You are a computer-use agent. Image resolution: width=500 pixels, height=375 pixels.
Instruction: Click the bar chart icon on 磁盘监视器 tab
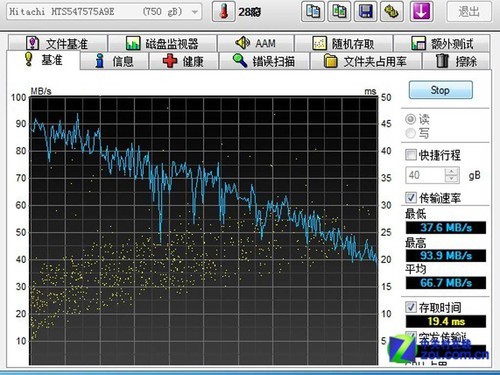pyautogui.click(x=133, y=43)
